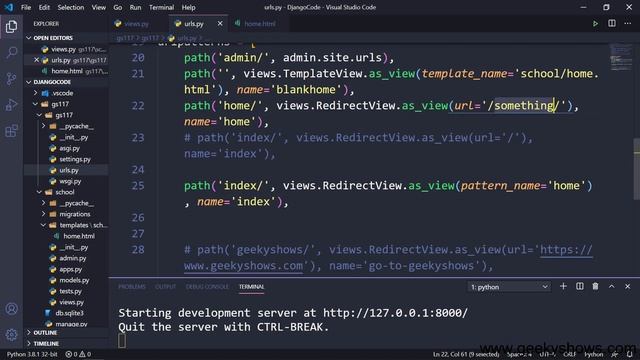
Task: Click errors and warnings status indicator
Action: (x=78, y=354)
